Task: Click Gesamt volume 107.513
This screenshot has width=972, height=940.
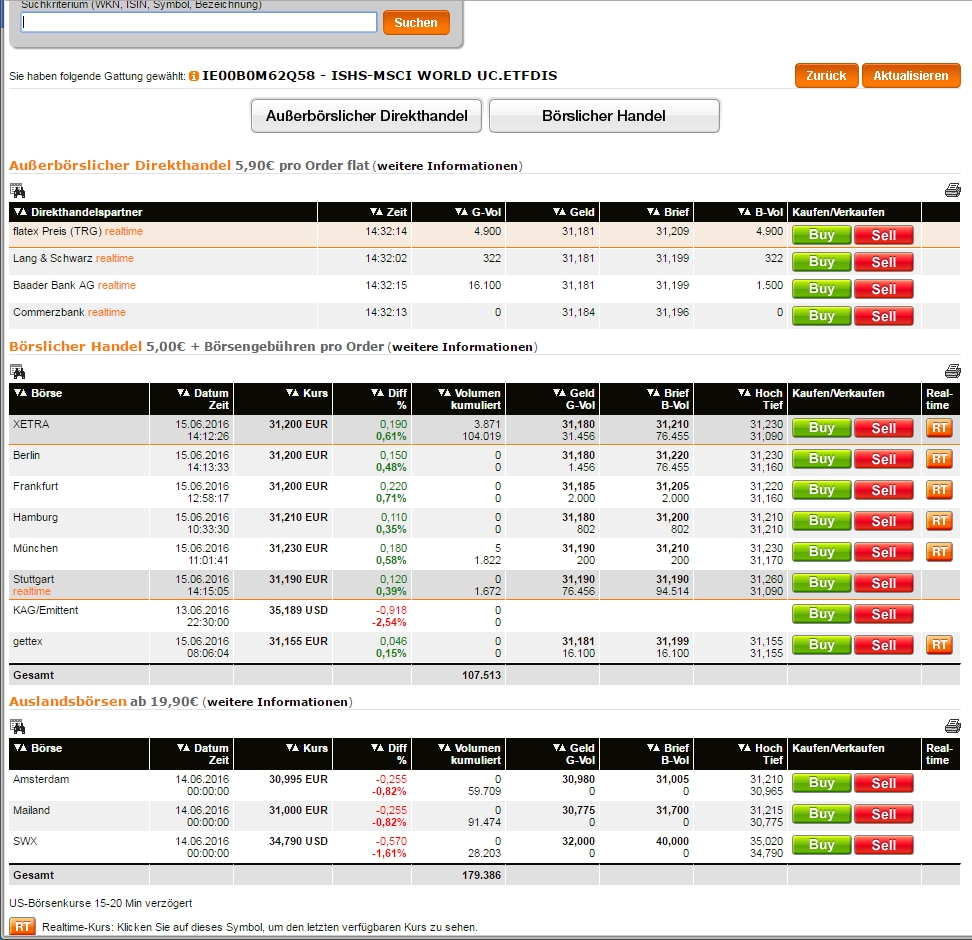Action: [481, 675]
